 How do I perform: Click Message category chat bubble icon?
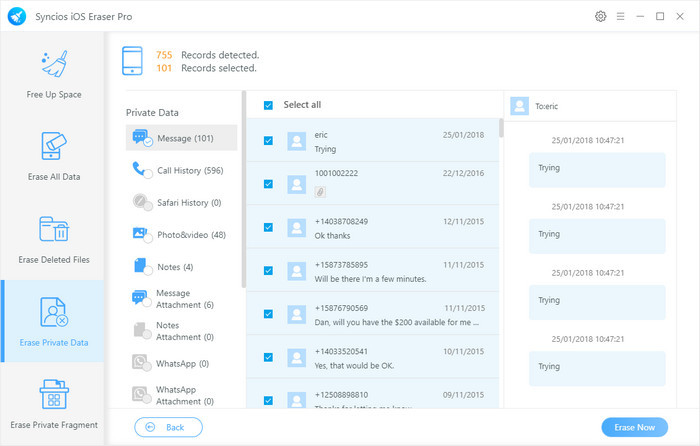142,138
